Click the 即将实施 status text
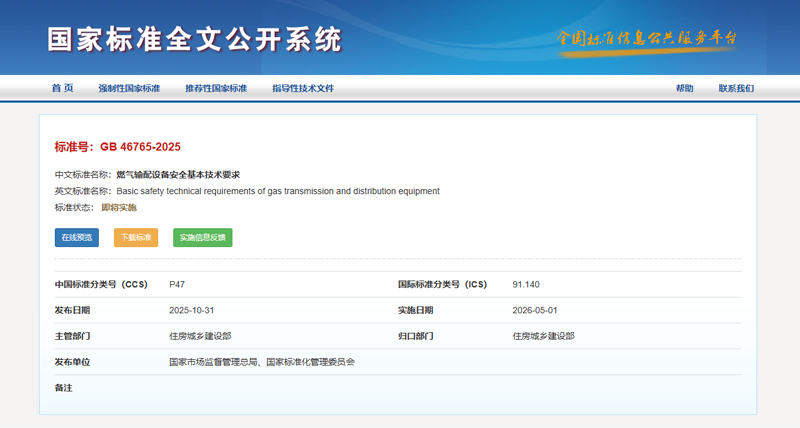Screen dimensions: 800x428 [119, 207]
